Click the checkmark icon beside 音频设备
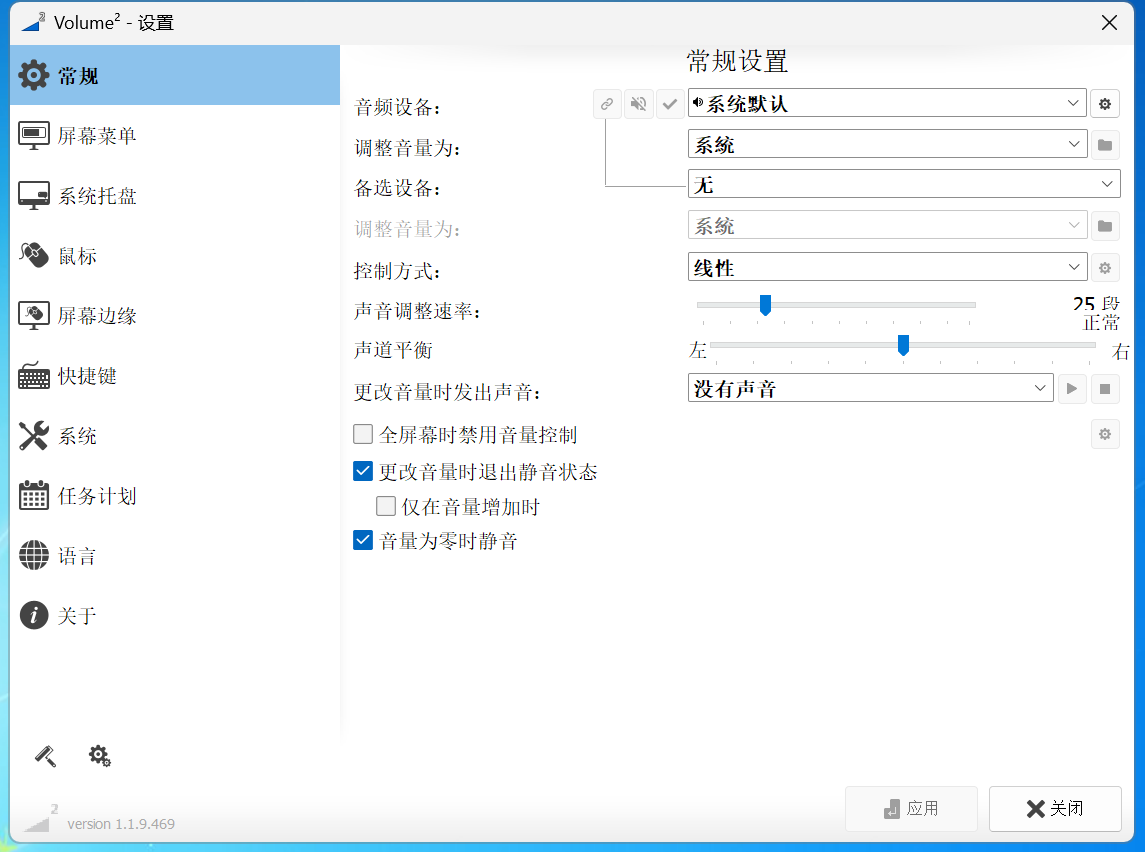Screen dimensions: 1145x852 click(670, 104)
